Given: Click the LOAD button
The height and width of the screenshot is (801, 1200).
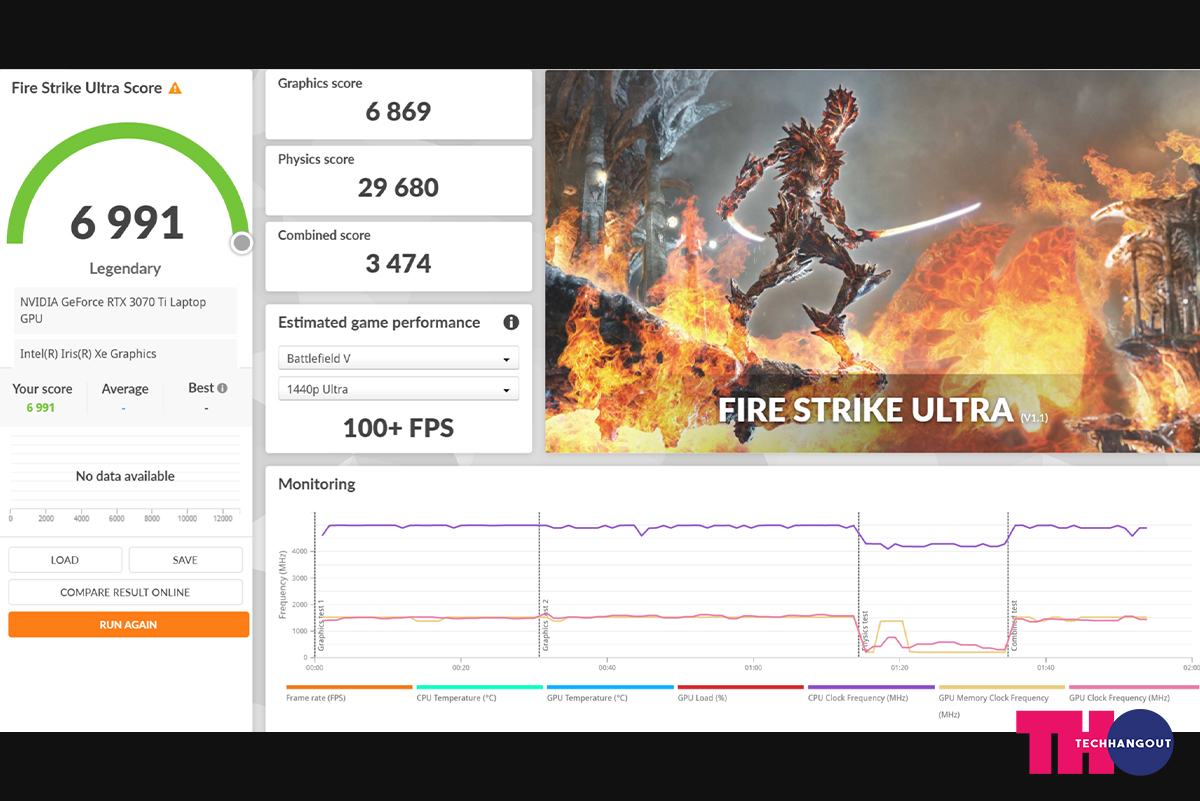Looking at the screenshot, I should [x=65, y=560].
